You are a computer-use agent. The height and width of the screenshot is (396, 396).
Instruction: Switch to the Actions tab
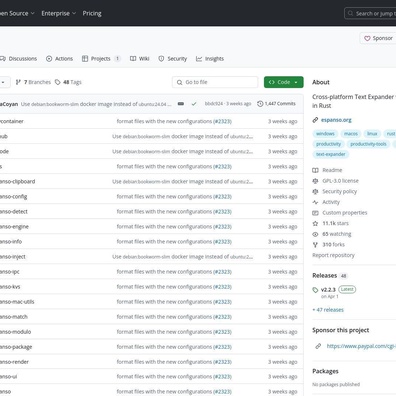59,59
